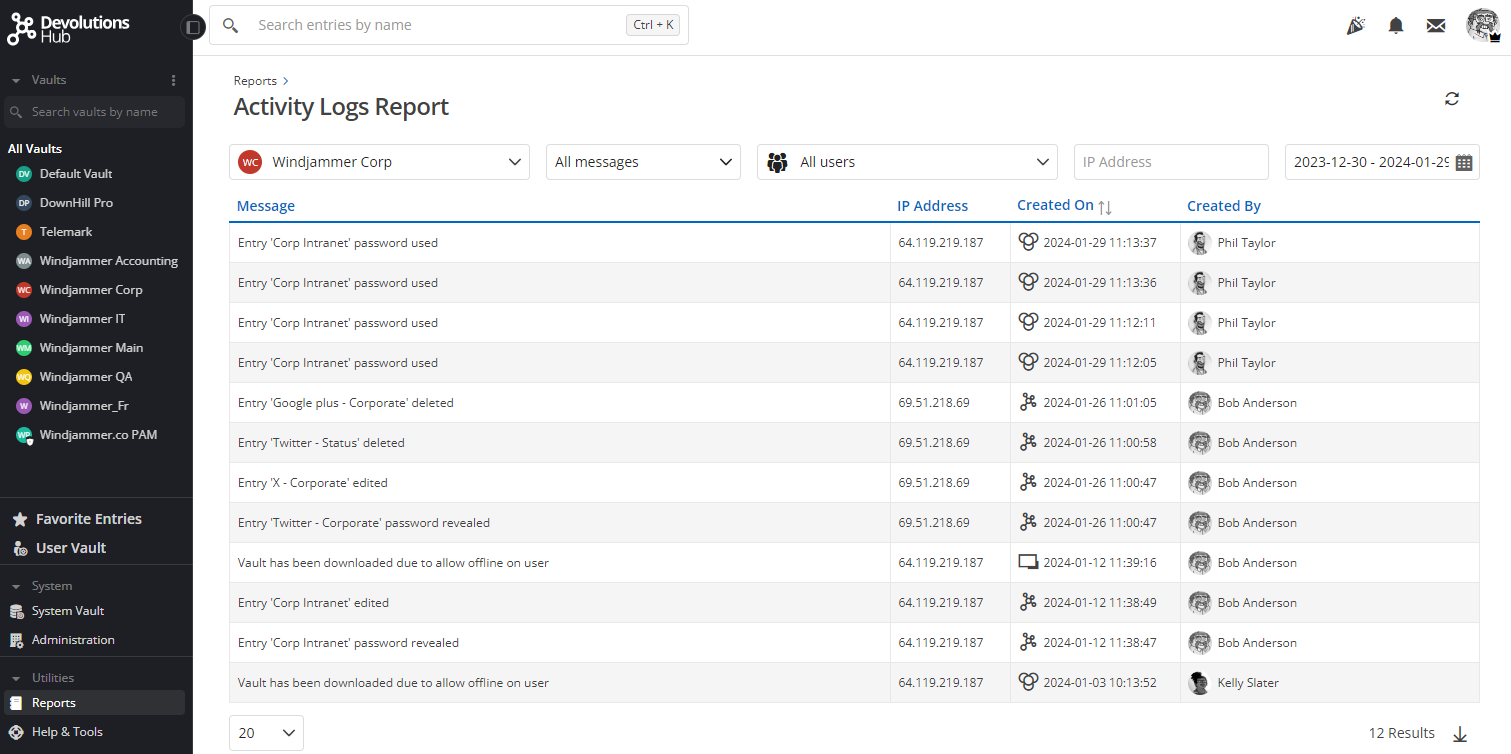This screenshot has height=754, width=1511.
Task: Open the user profile avatar menu
Action: coord(1484,25)
